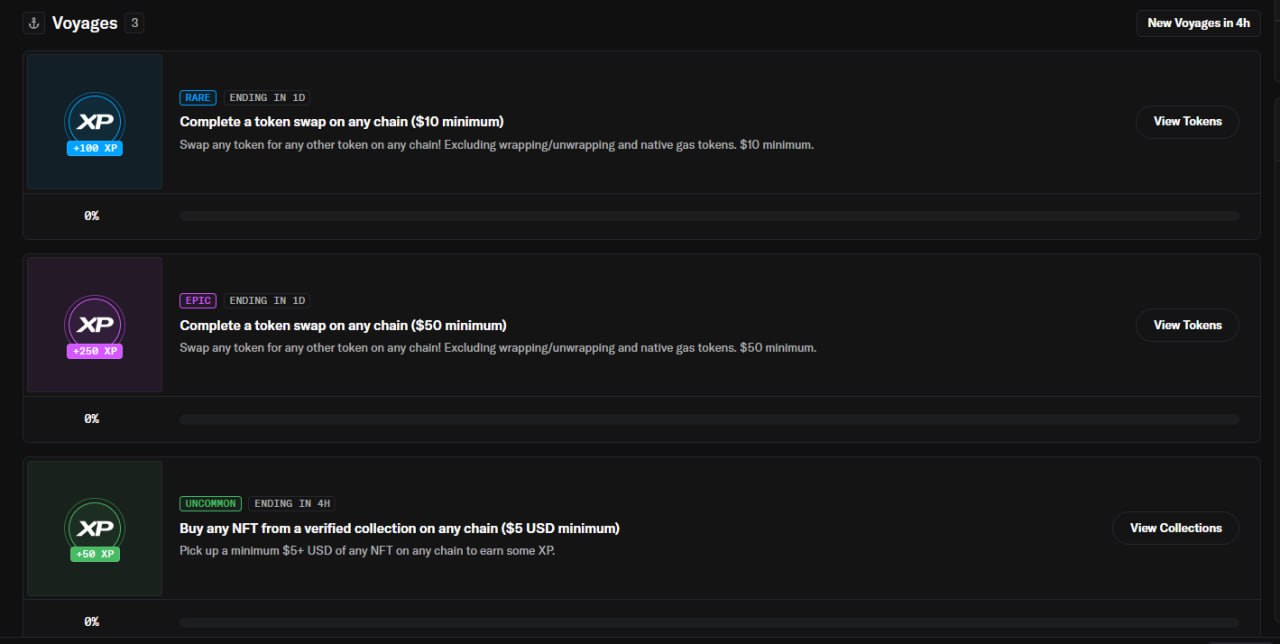Click the +50 XP reward badge
1280x644 pixels.
click(x=95, y=554)
